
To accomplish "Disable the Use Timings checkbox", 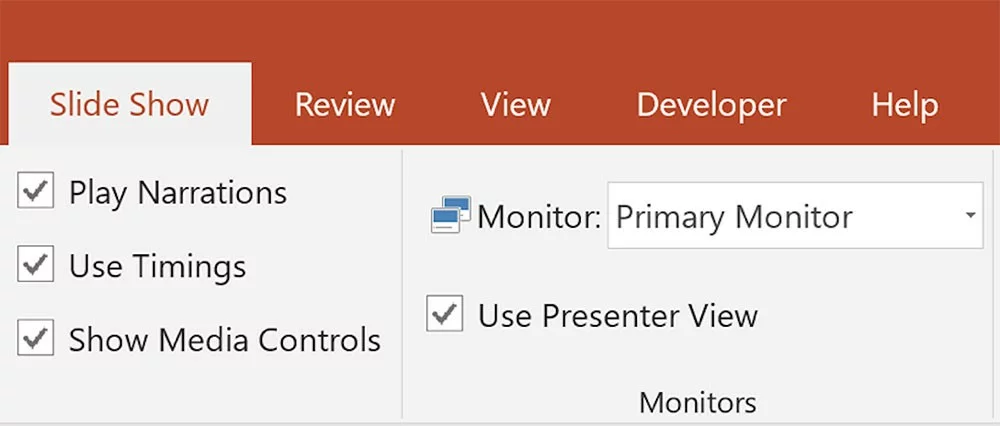I will [x=36, y=266].
